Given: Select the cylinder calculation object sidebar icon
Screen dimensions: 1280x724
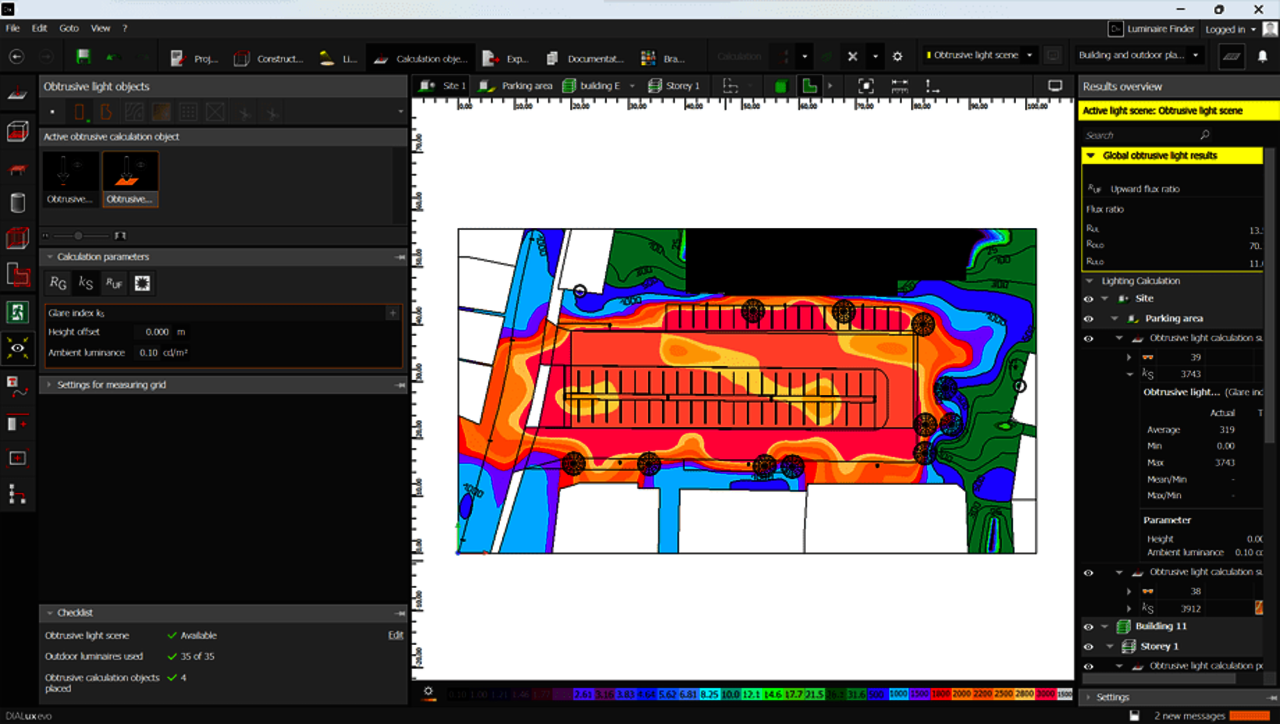Looking at the screenshot, I should click(17, 203).
